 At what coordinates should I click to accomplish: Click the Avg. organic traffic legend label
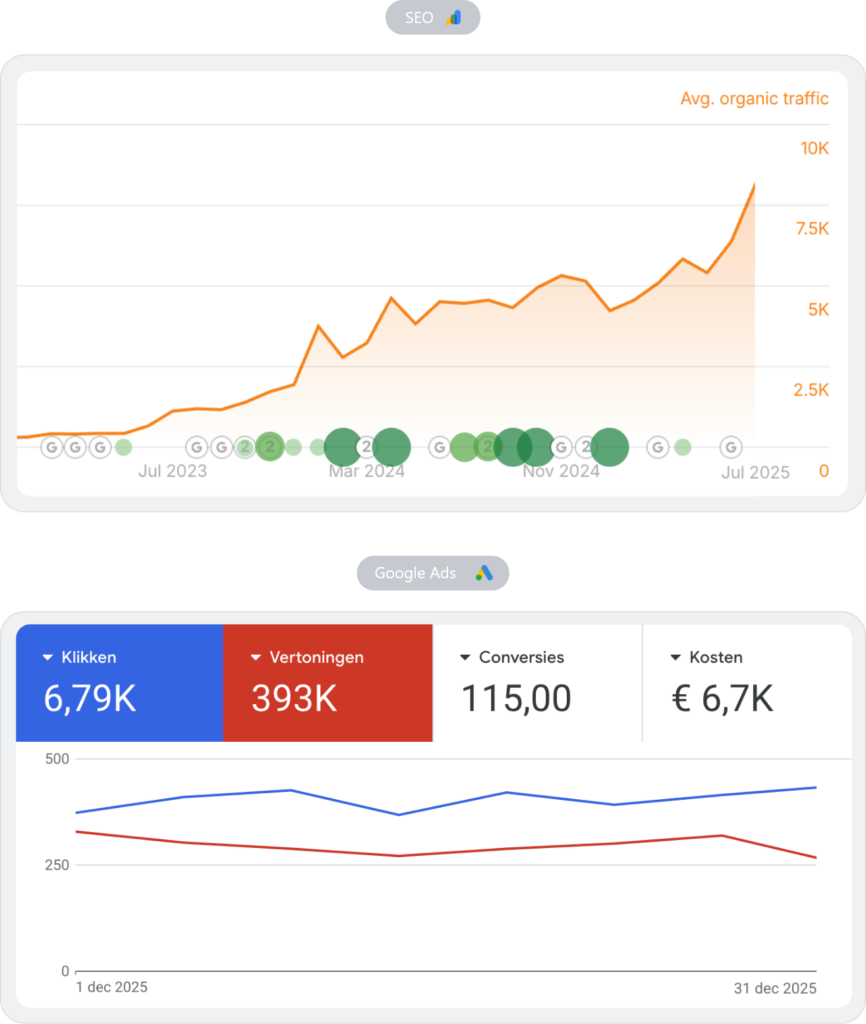coord(754,98)
